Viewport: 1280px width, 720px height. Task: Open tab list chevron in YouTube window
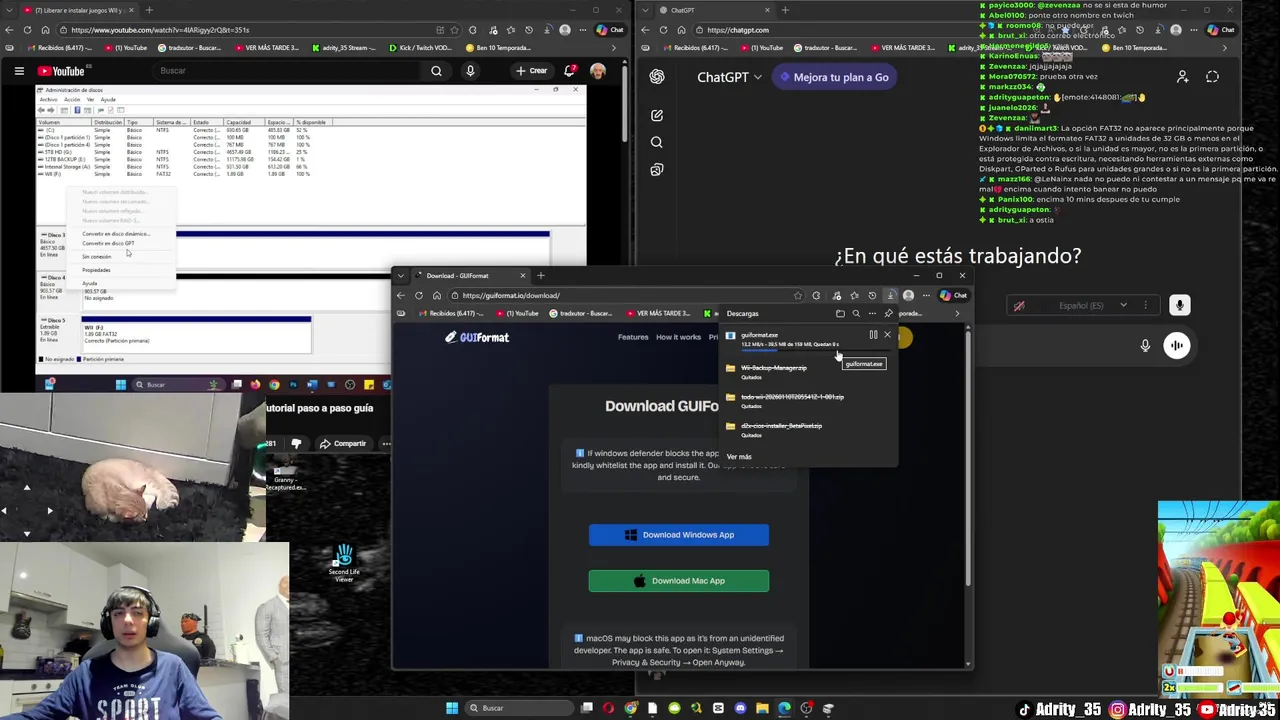pyautogui.click(x=9, y=10)
